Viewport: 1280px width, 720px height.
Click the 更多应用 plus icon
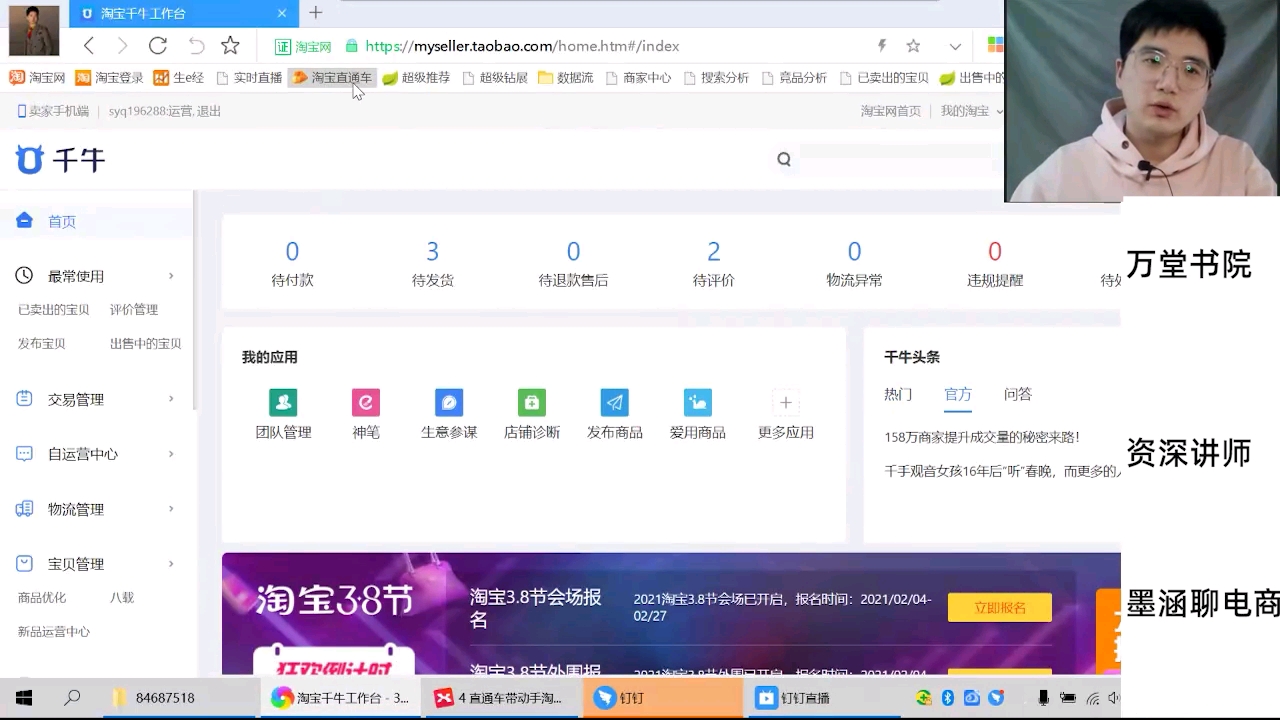(786, 402)
